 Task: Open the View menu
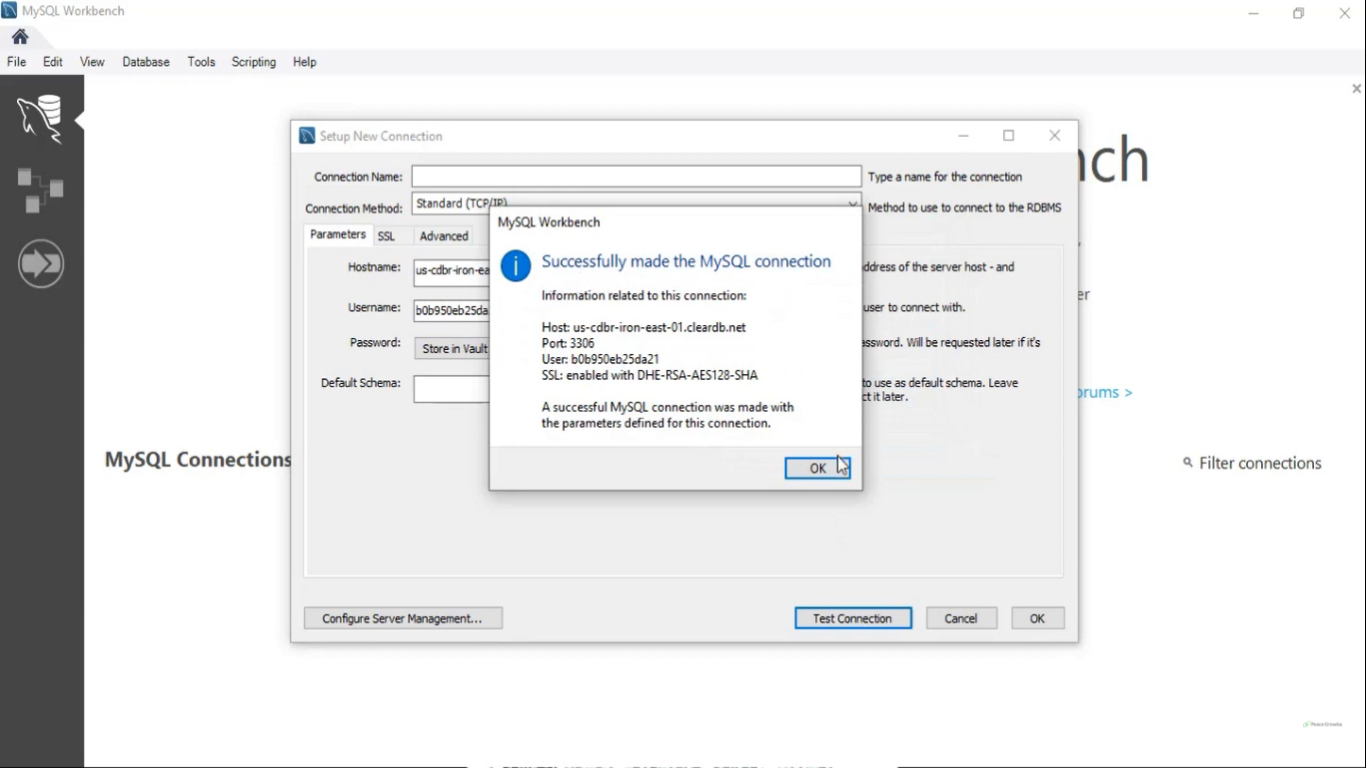click(92, 62)
